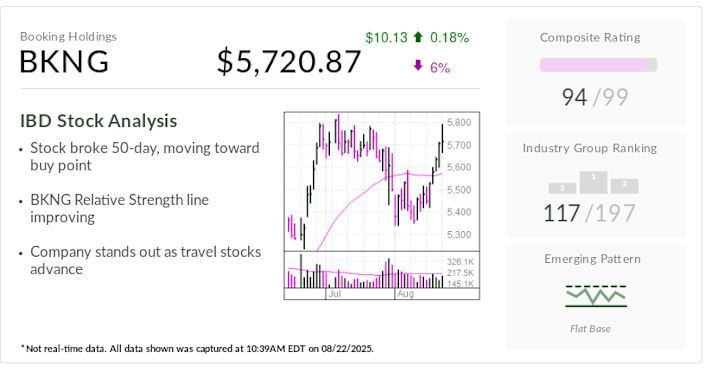Viewport: 705px width, 372px height.
Task: Click the $5,720.87 stock price
Action: 289,62
